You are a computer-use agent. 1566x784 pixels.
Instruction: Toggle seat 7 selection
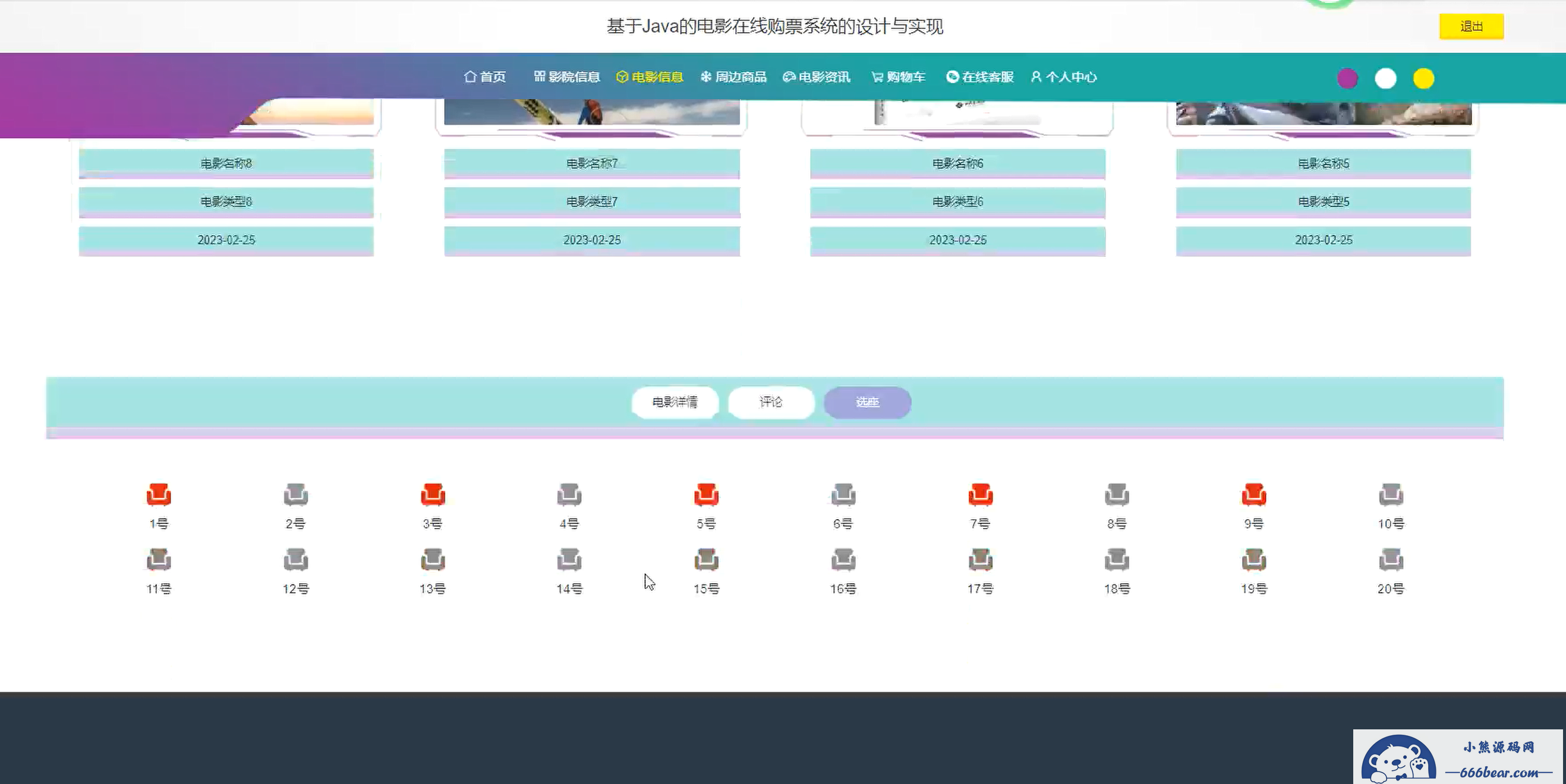[x=980, y=495]
